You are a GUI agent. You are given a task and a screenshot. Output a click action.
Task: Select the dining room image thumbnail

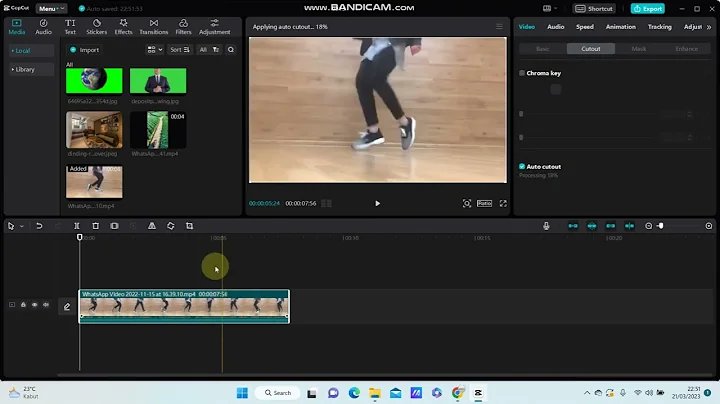coord(94,129)
